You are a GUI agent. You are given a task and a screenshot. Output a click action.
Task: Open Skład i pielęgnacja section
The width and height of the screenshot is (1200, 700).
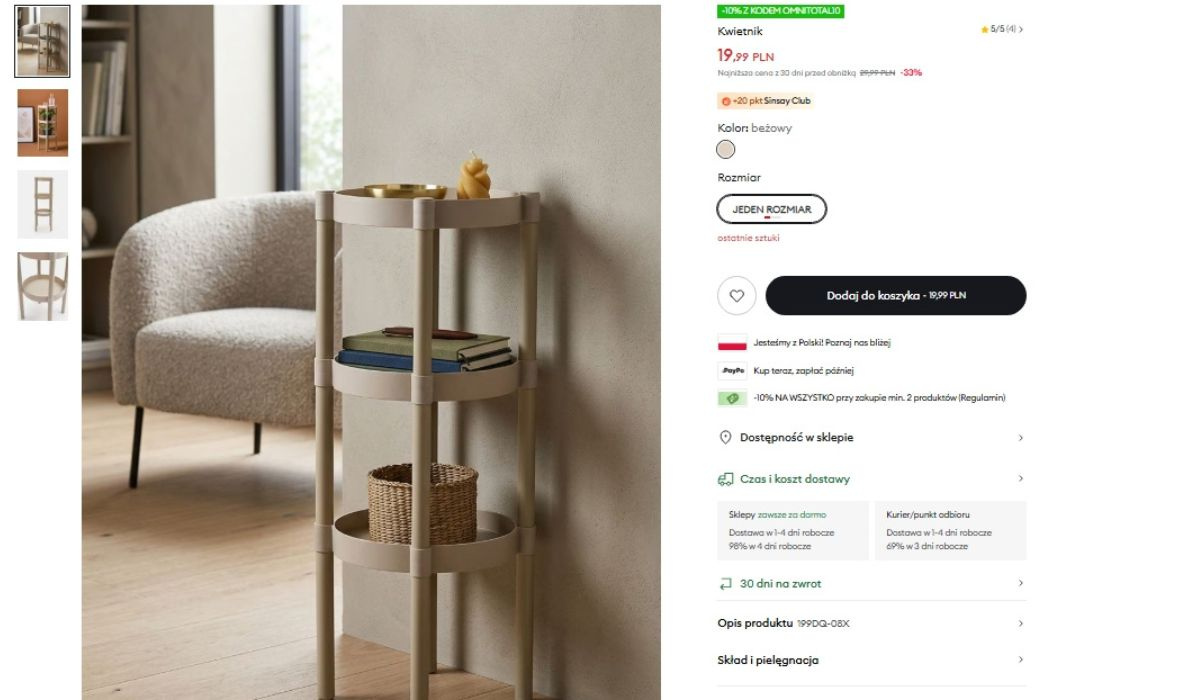(x=872, y=660)
